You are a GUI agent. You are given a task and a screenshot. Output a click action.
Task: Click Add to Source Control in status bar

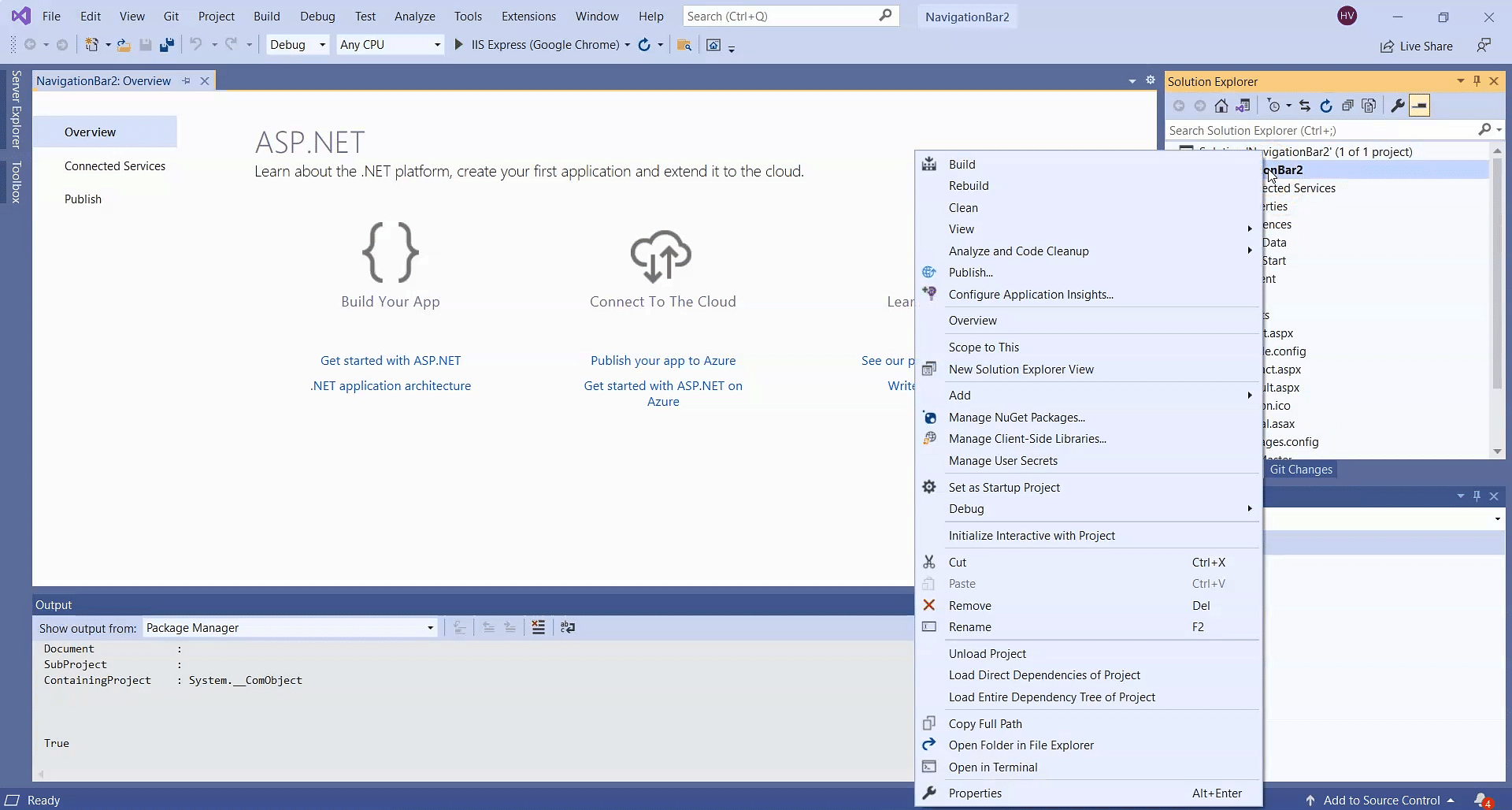[1380, 801]
